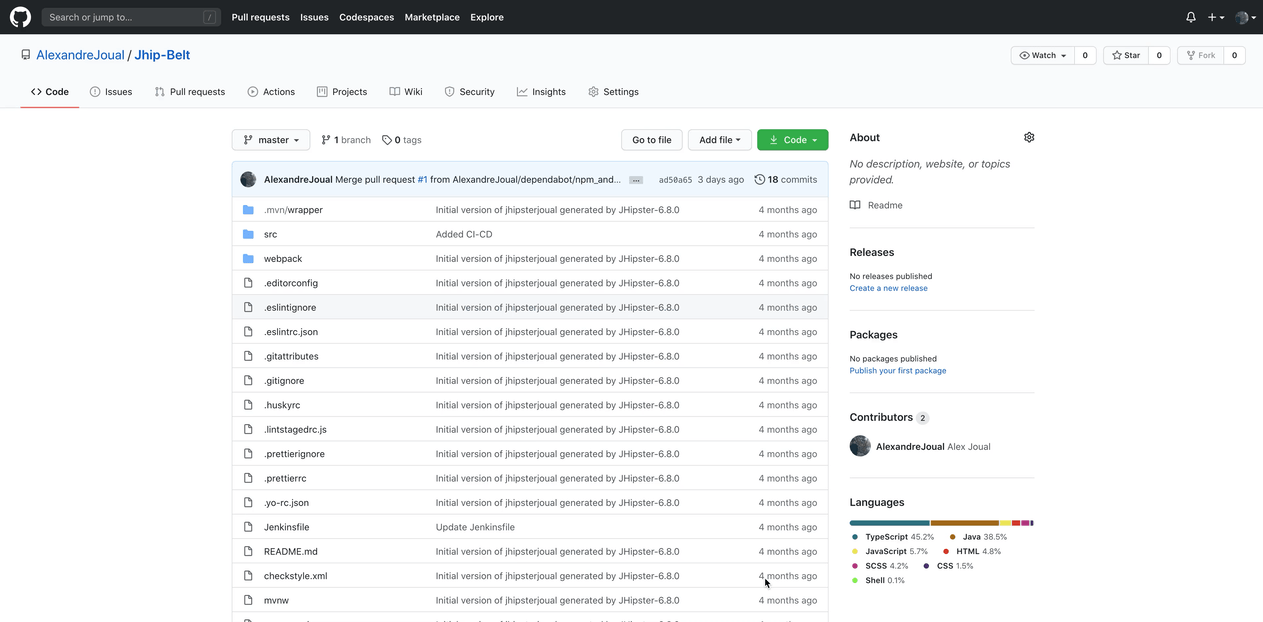Click the tags icon
The width and height of the screenshot is (1263, 622).
point(387,140)
